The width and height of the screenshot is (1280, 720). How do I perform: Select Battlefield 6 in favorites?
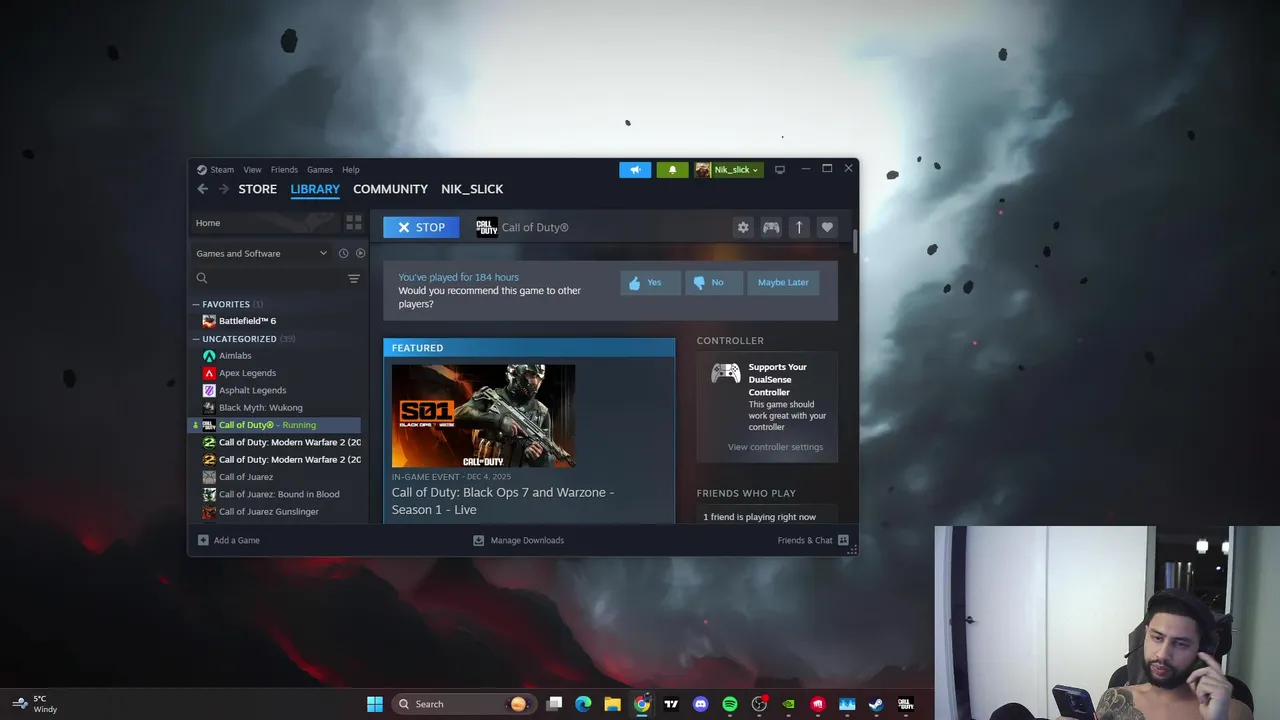pyautogui.click(x=247, y=321)
